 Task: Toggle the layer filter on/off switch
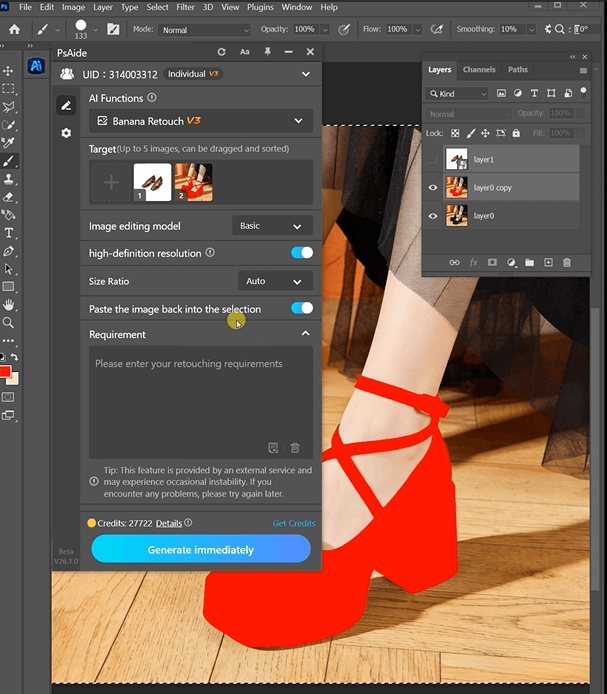pos(584,92)
